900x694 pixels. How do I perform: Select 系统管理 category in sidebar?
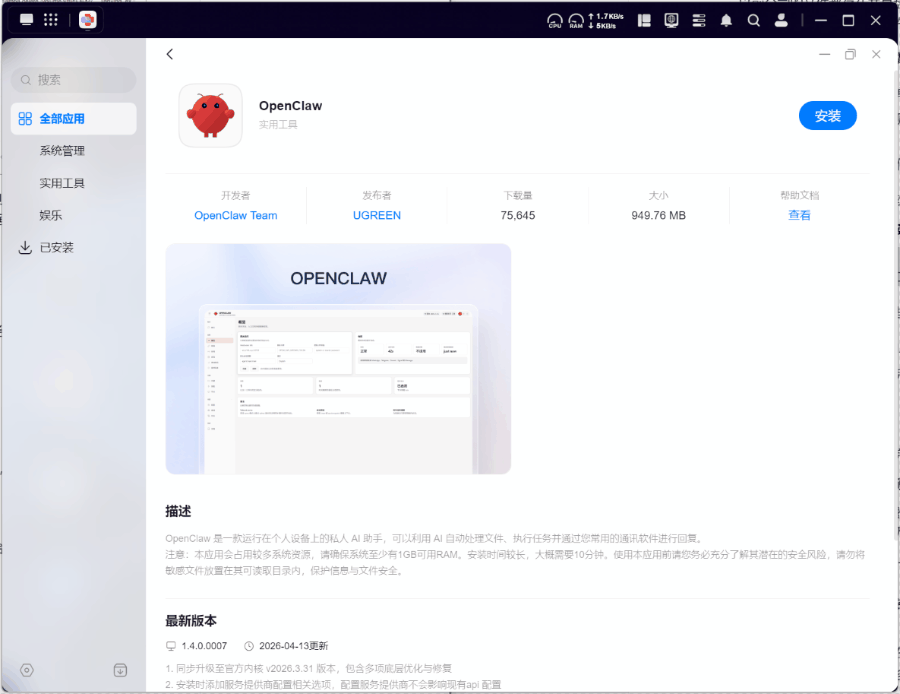(62, 151)
